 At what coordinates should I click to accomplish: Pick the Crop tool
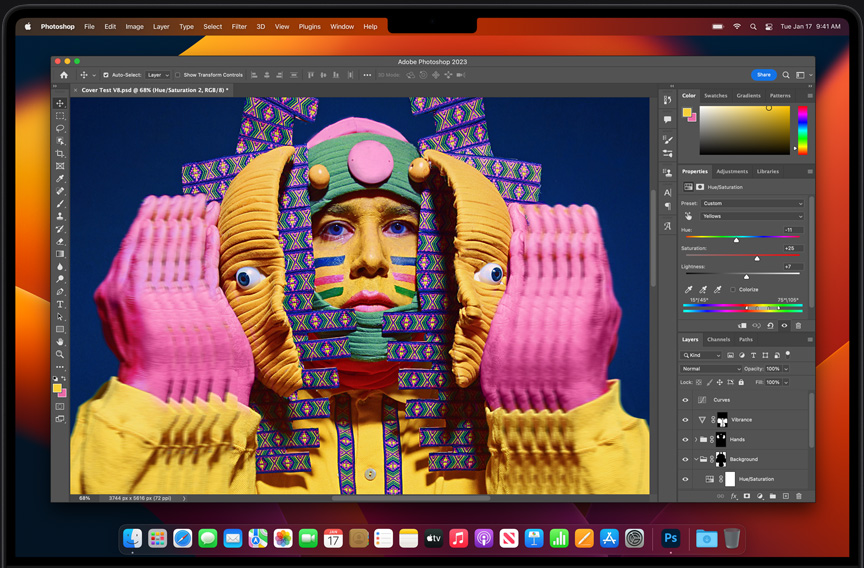[x=60, y=154]
